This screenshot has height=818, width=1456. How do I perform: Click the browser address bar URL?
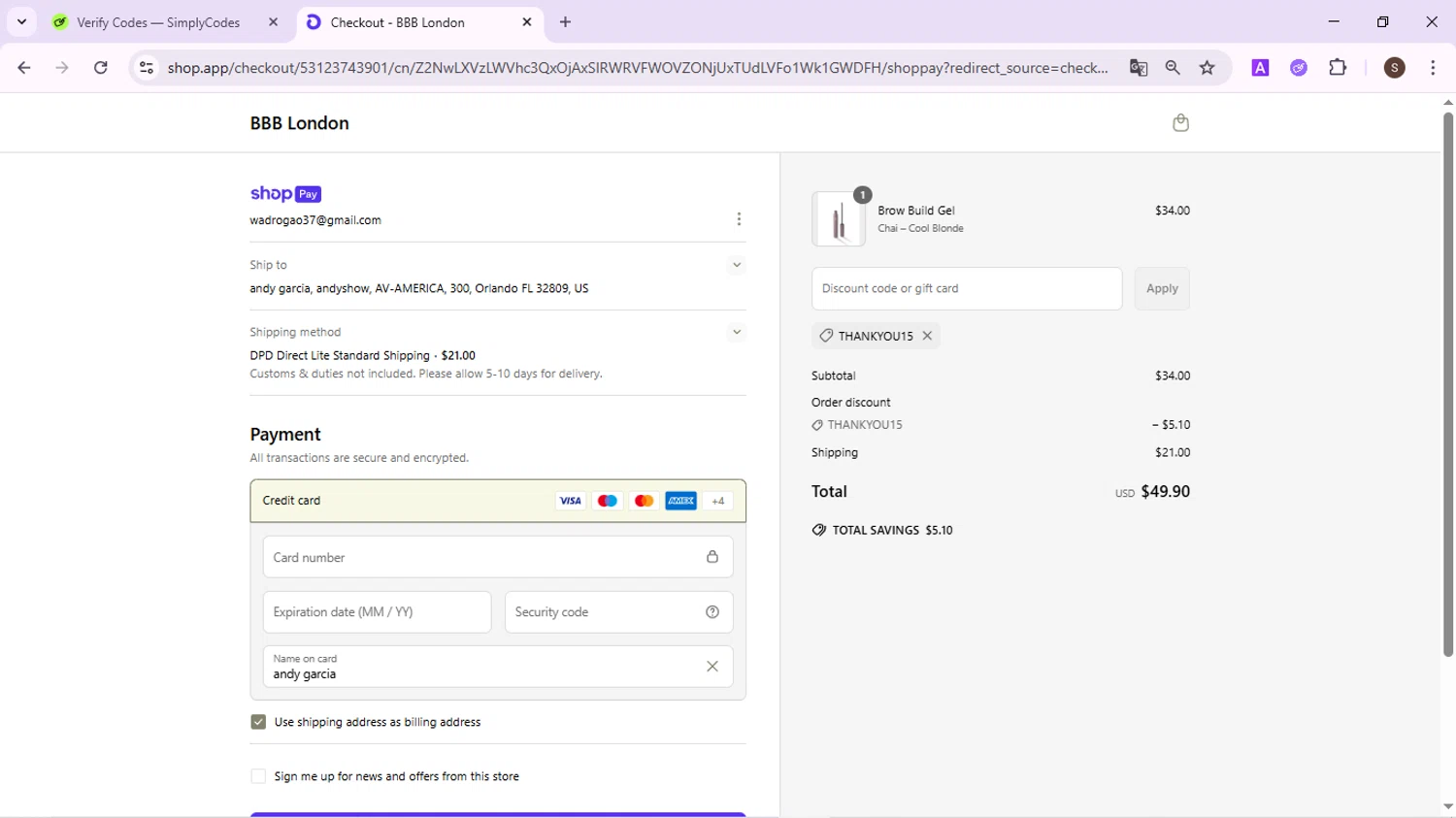click(x=637, y=68)
